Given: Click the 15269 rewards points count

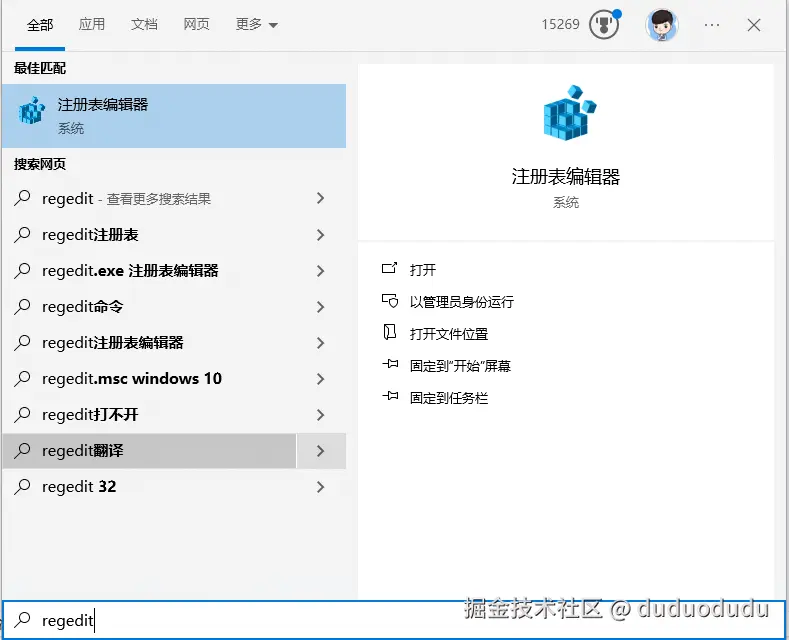Looking at the screenshot, I should click(560, 24).
